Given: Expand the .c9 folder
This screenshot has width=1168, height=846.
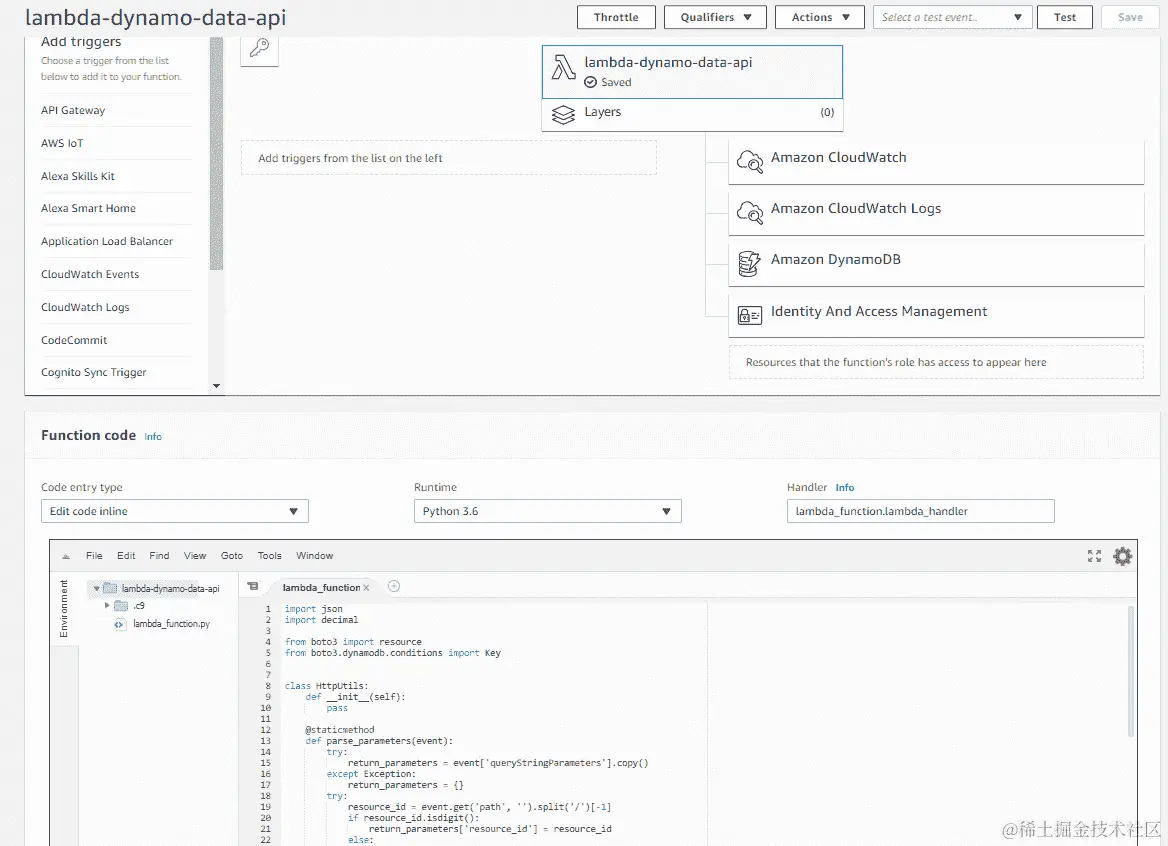Looking at the screenshot, I should (x=107, y=605).
